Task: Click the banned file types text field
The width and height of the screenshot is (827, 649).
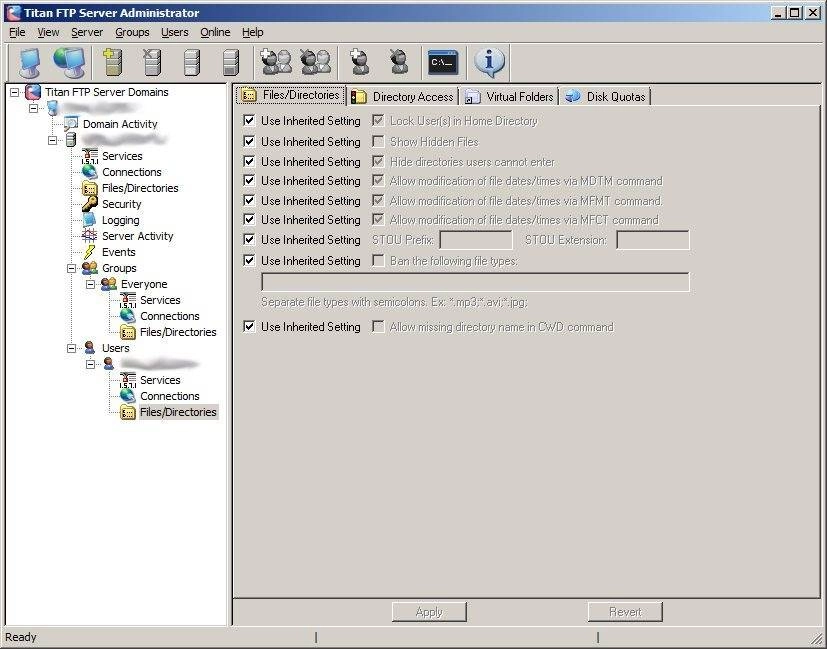Action: click(475, 282)
